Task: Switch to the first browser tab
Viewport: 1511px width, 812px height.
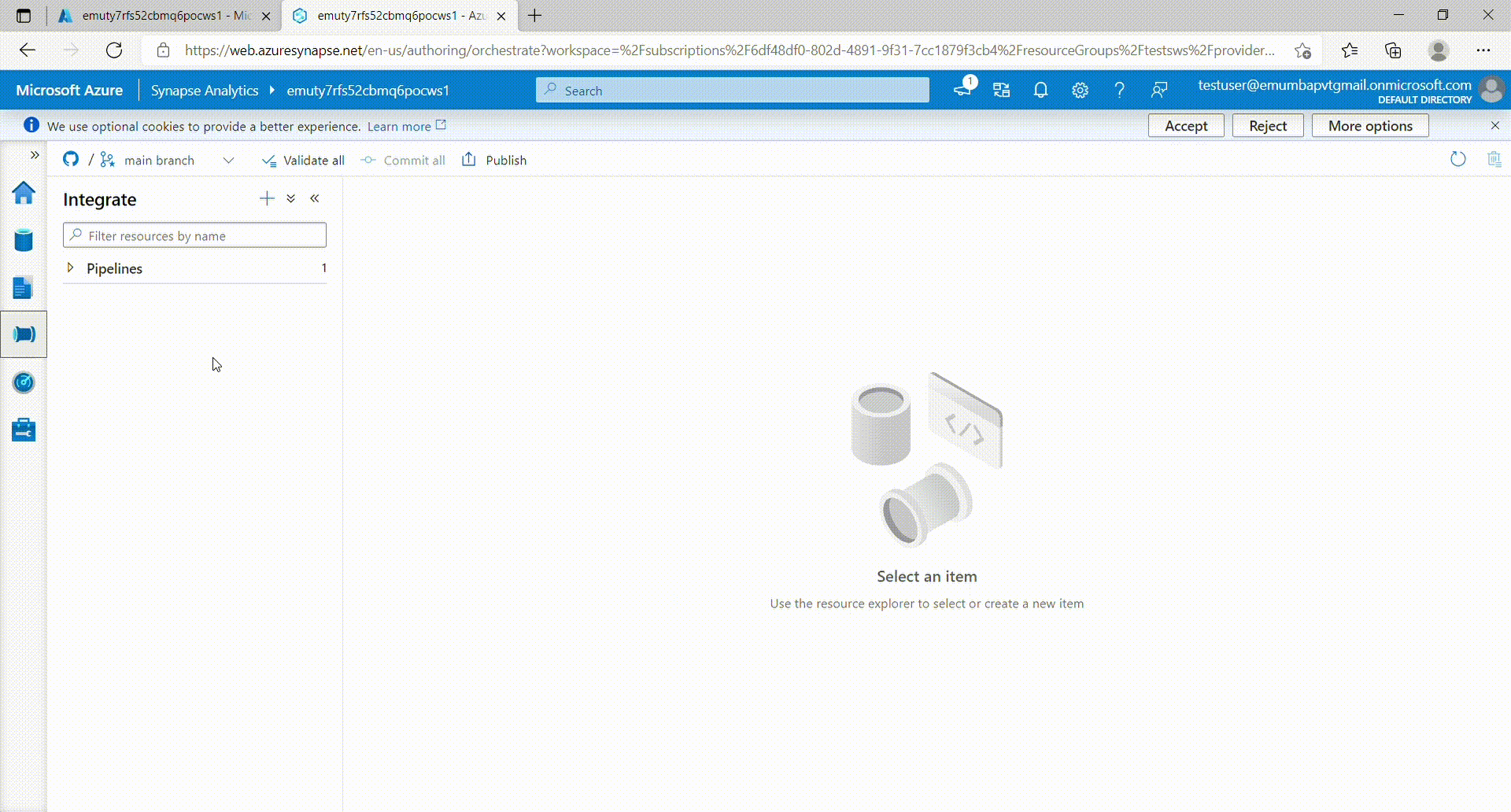Action: coord(164,16)
